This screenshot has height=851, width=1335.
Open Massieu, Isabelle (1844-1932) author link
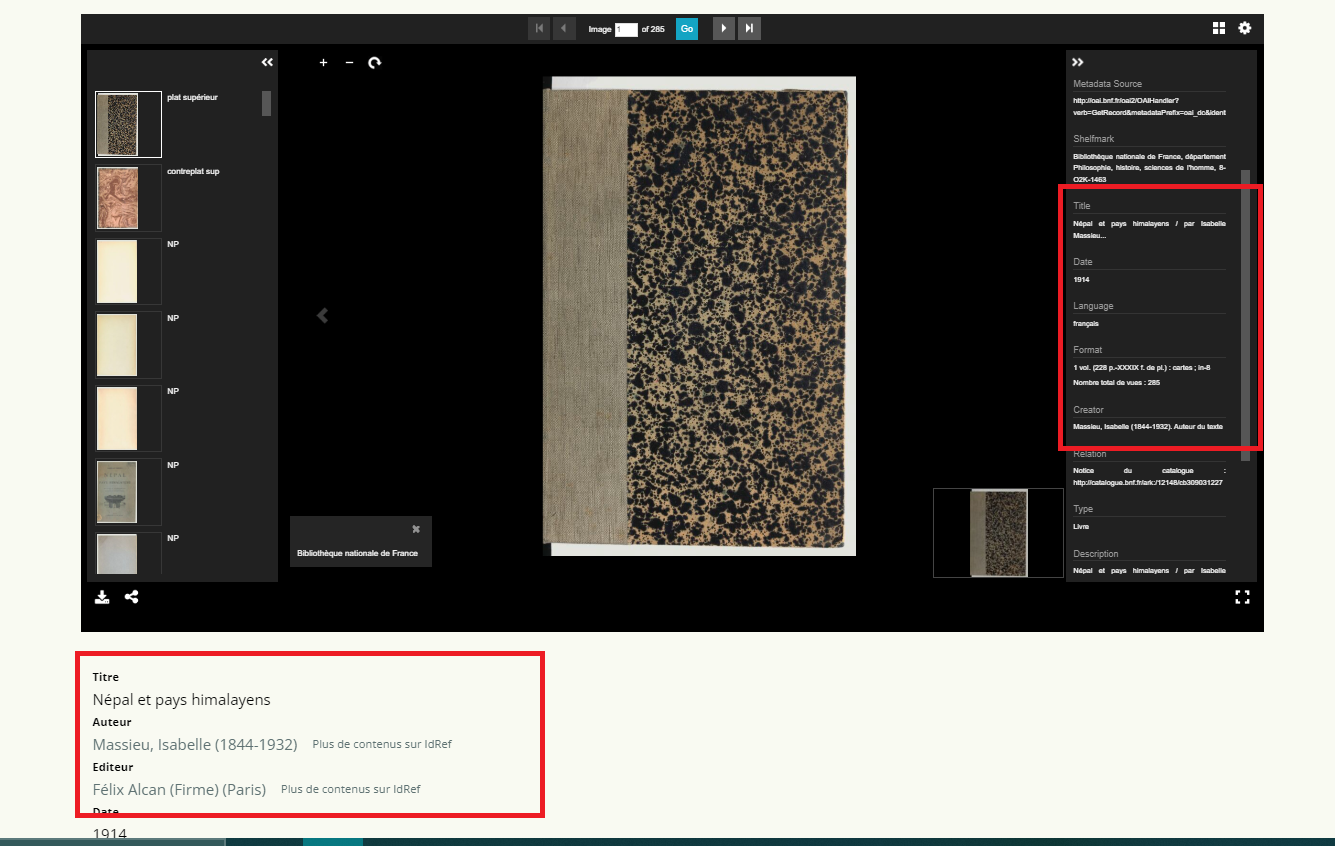pos(195,745)
